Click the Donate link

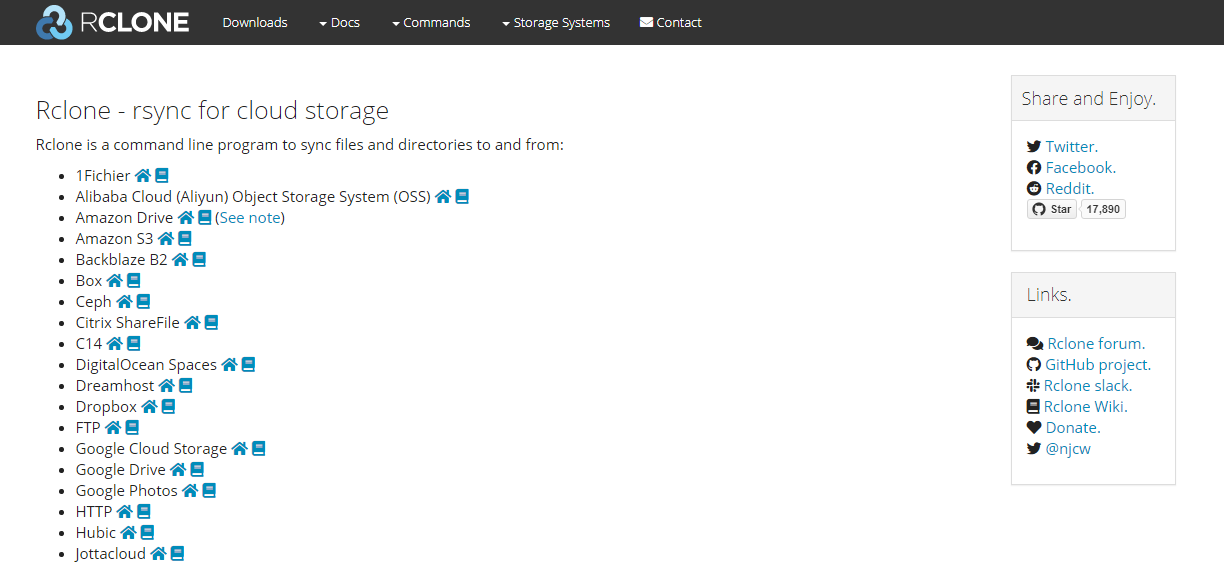[x=1073, y=428]
